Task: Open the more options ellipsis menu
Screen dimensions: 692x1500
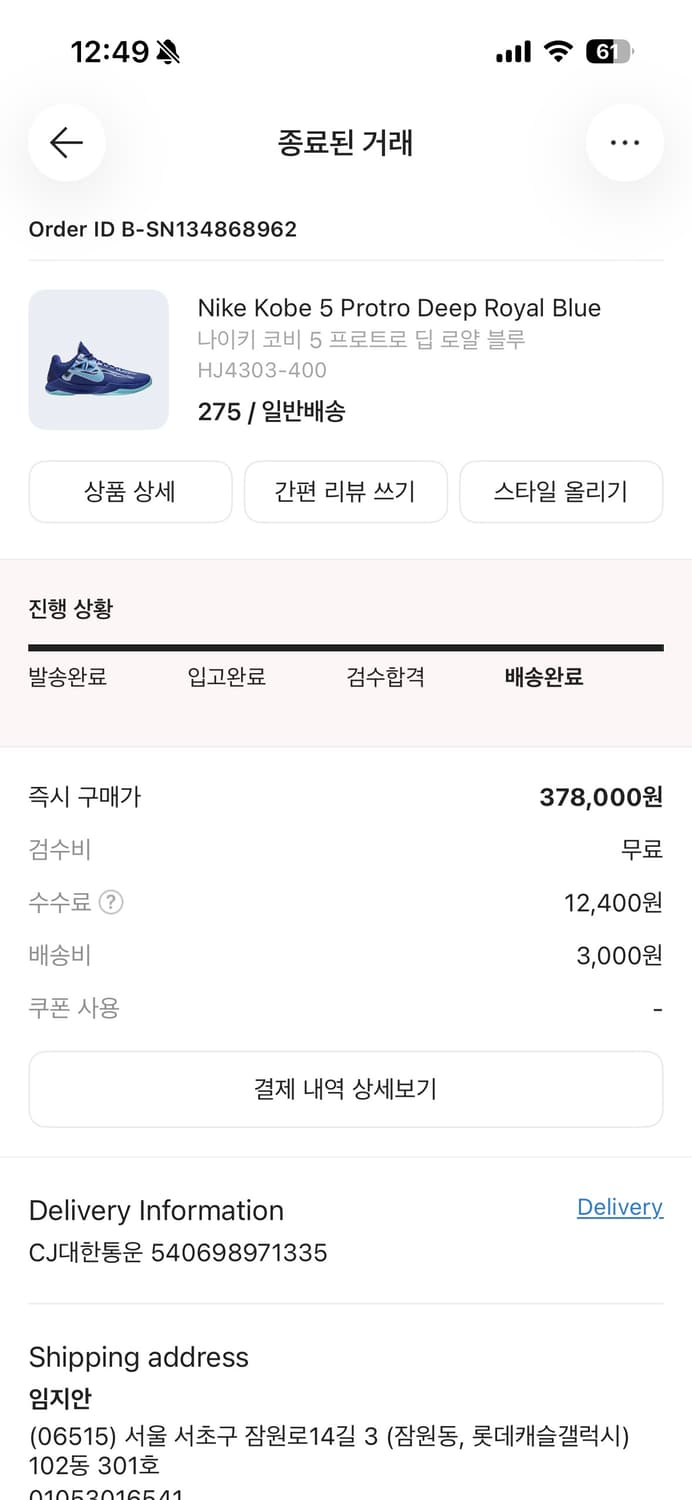Action: (625, 142)
